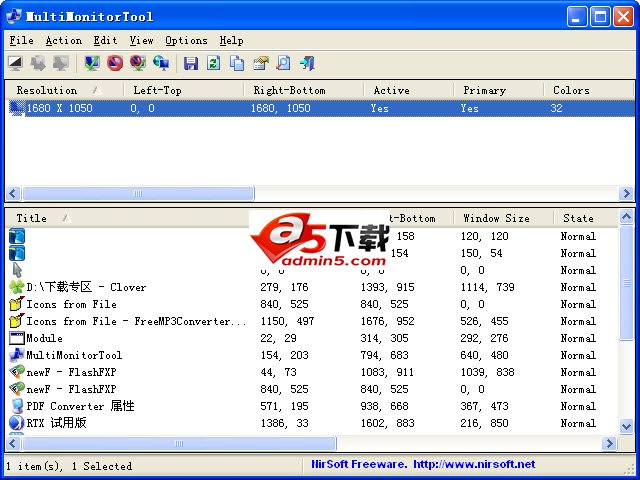Click the Exit door toolbar icon
Screen dimensions: 640x480
307,63
